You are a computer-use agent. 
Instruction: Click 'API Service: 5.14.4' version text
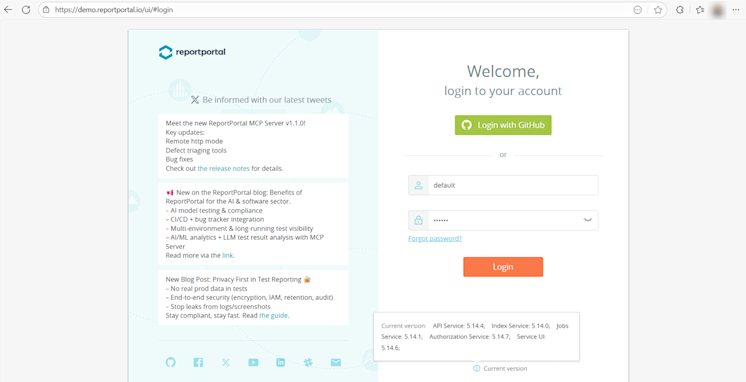pos(459,326)
